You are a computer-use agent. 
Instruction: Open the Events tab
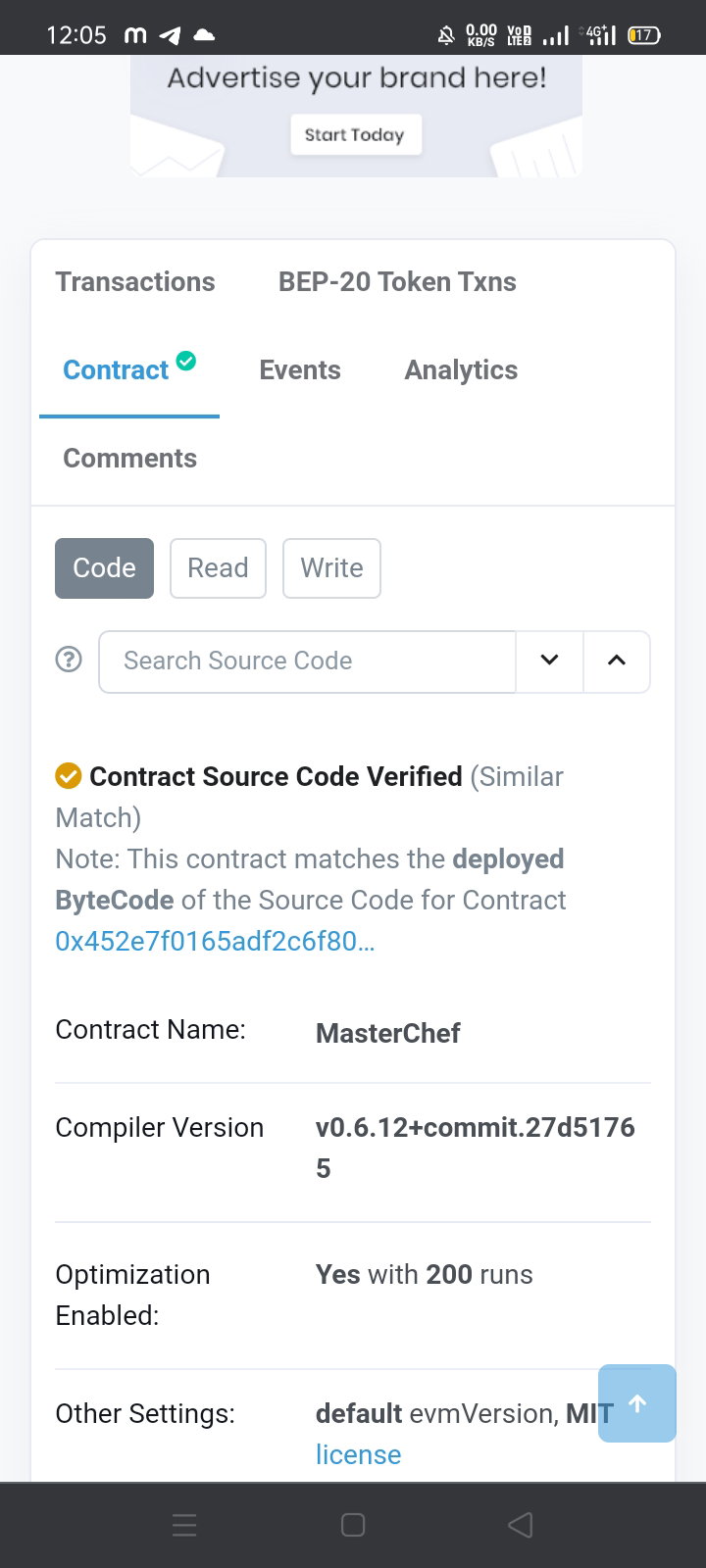click(300, 370)
